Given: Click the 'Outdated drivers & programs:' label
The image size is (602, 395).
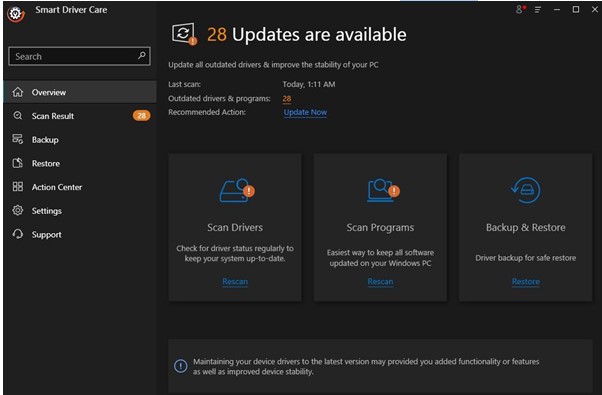Looking at the screenshot, I should click(219, 99).
